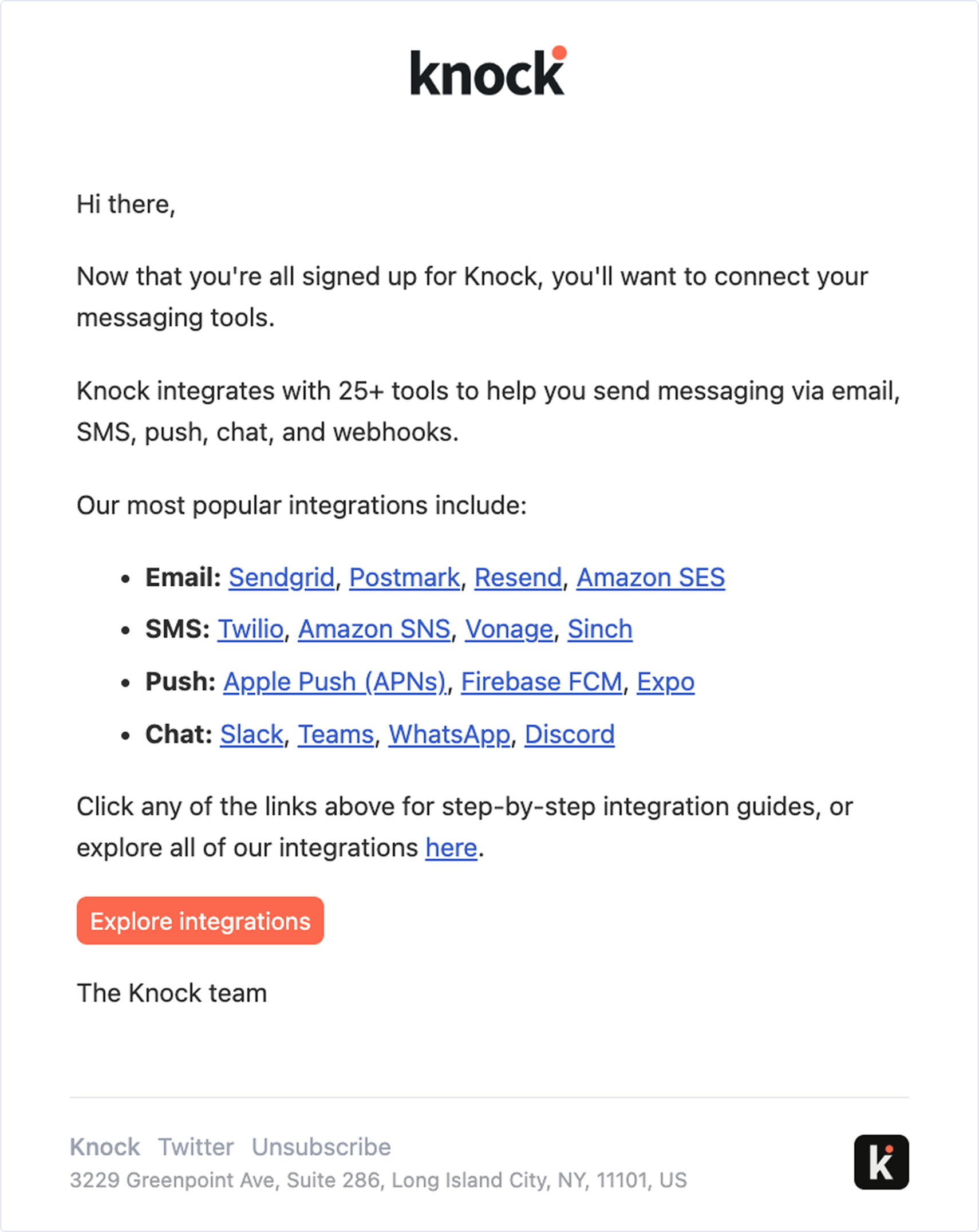Open the WhatsApp integration guide
Screen dimensions: 979x1232
[x=449, y=734]
